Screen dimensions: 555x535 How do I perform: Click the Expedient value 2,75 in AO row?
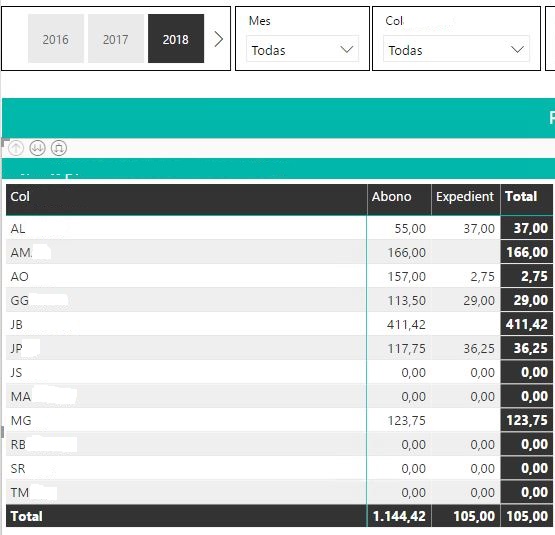pyautogui.click(x=482, y=277)
